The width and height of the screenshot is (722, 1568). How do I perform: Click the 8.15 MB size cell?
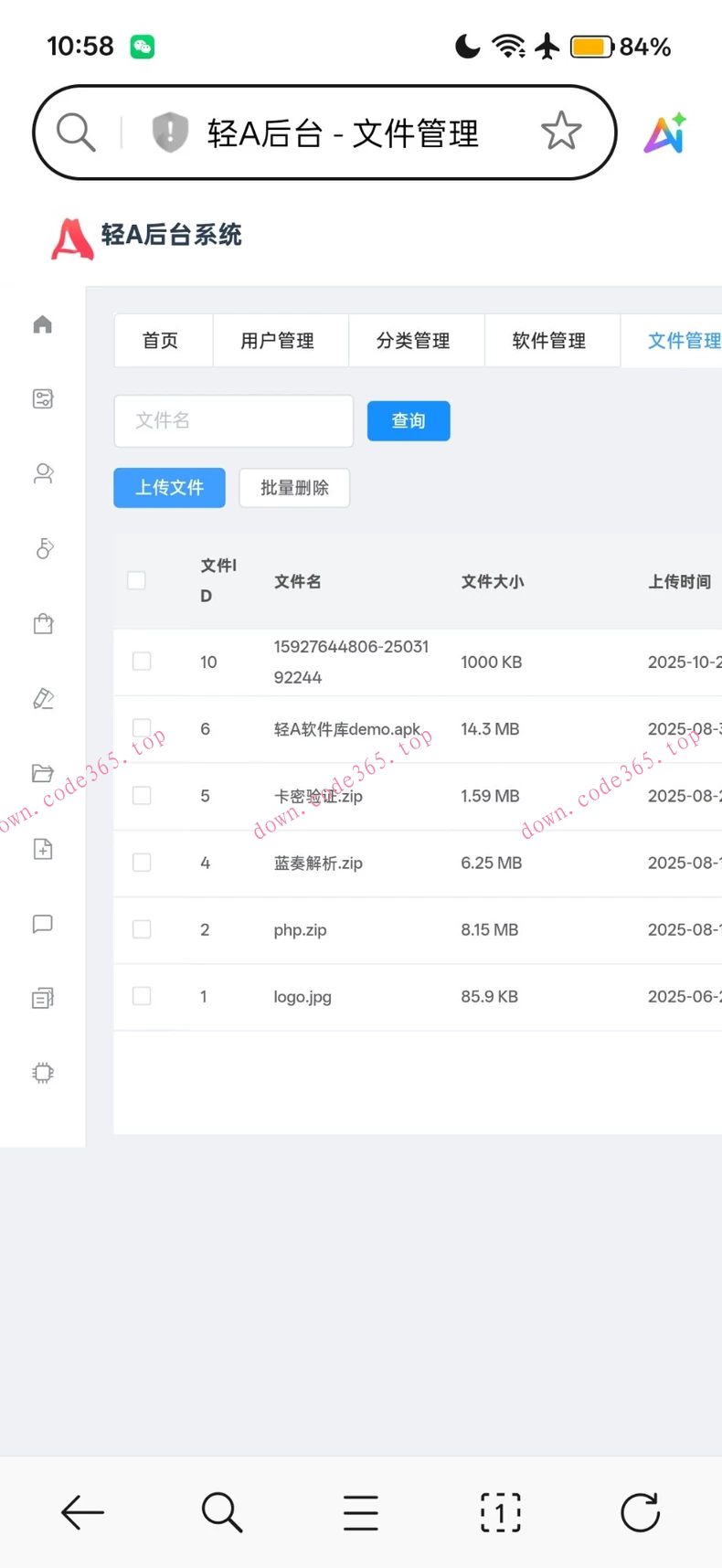[490, 929]
